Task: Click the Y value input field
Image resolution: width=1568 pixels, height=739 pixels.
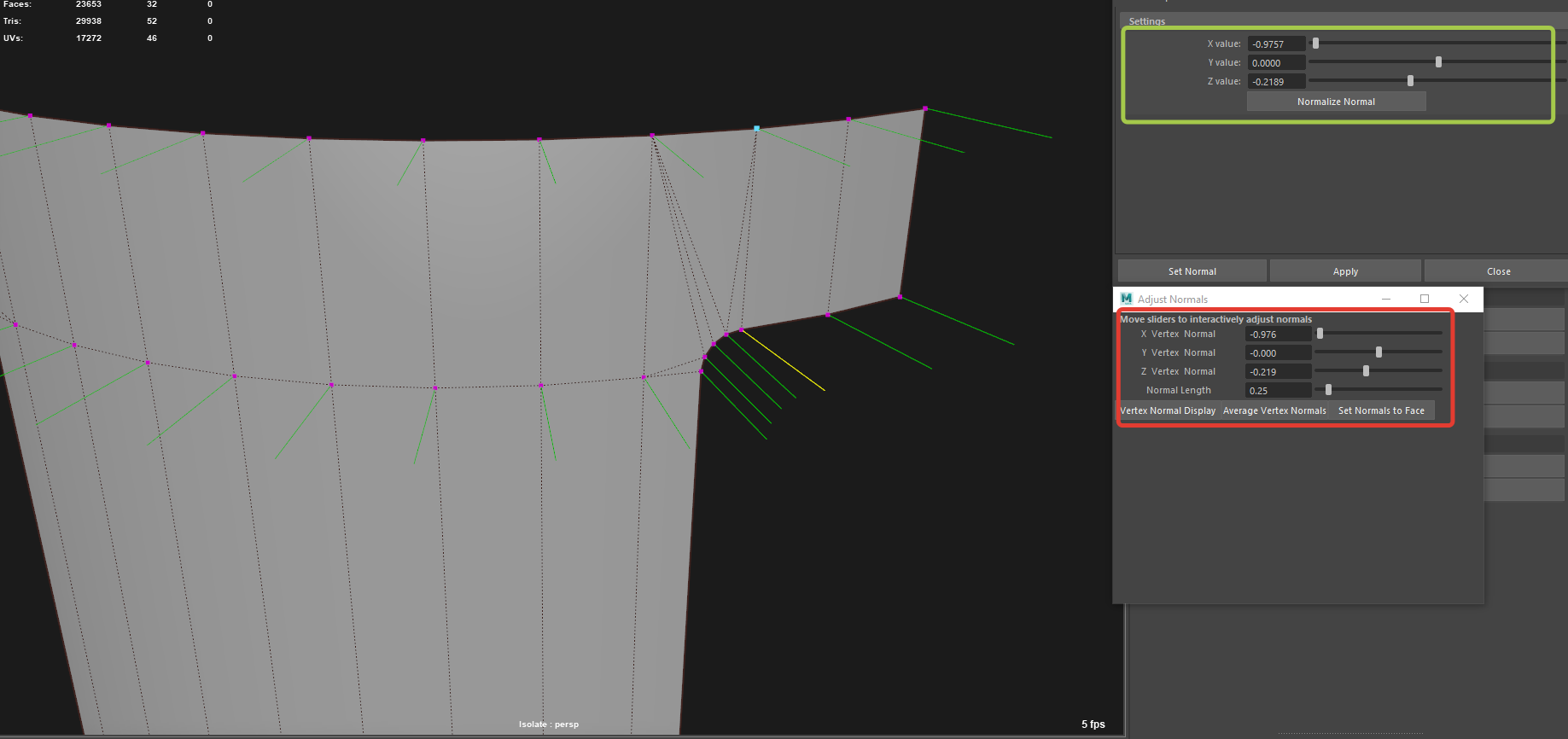Action: click(x=1276, y=63)
